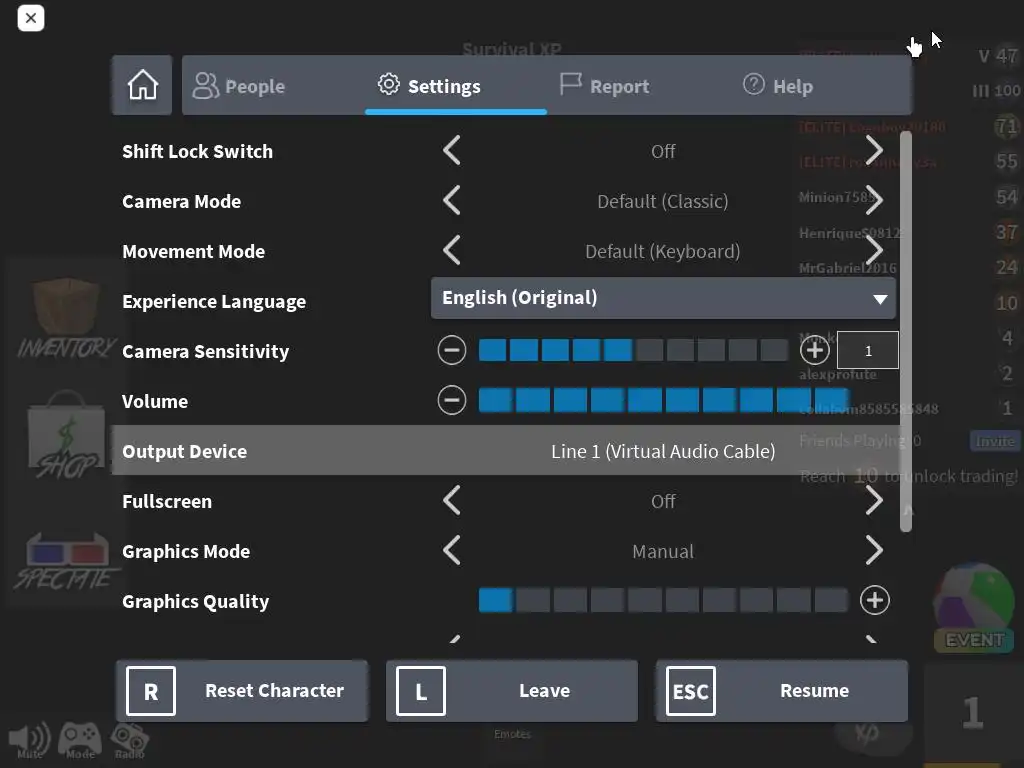Increase Camera Sensitivity with plus icon

[814, 351]
